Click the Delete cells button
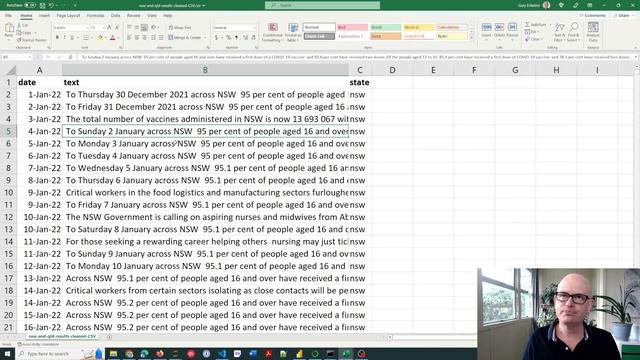Screen dimensions: 640x360 [x=499, y=31]
